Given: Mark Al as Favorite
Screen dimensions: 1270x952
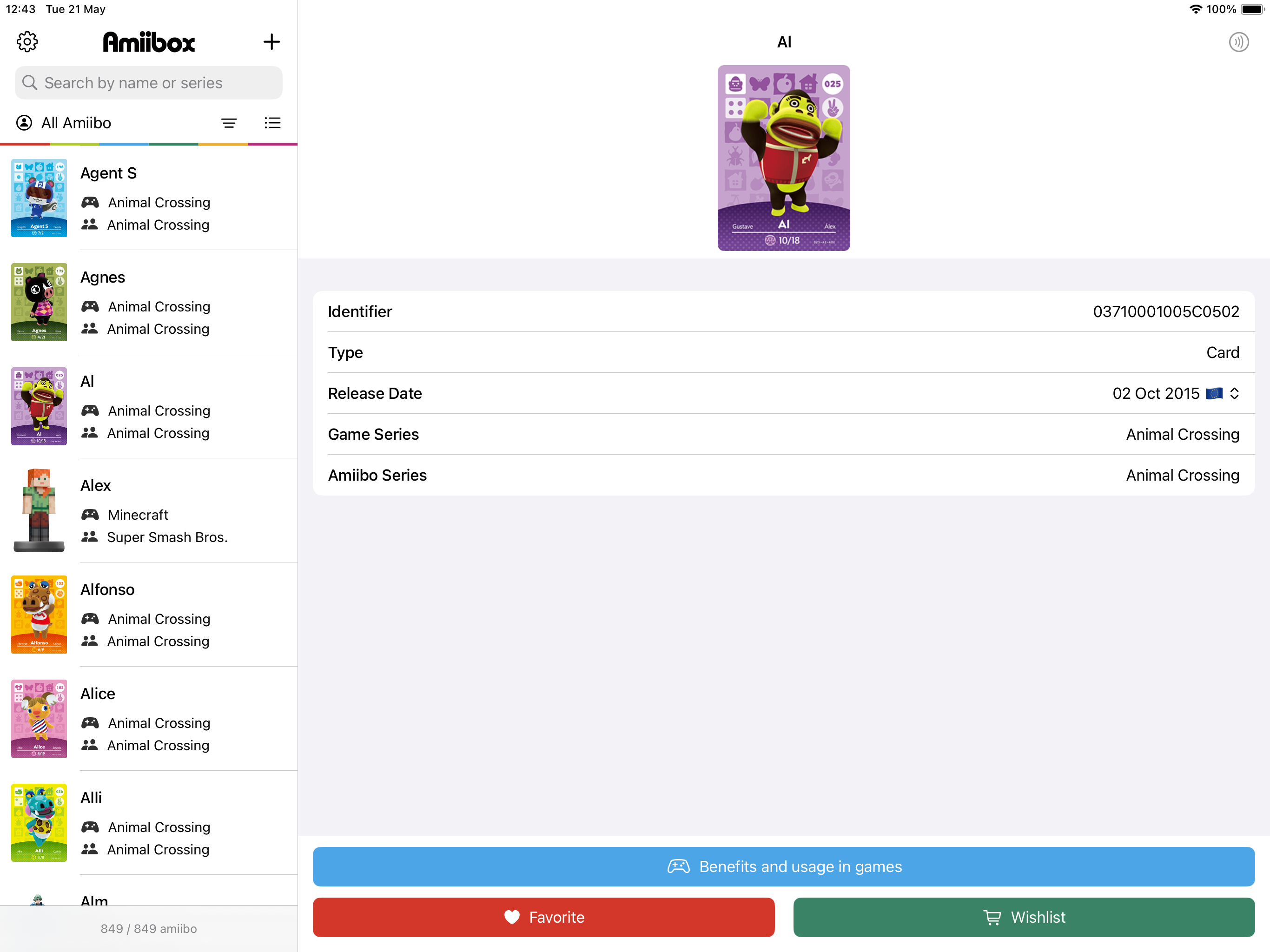Looking at the screenshot, I should tap(544, 918).
